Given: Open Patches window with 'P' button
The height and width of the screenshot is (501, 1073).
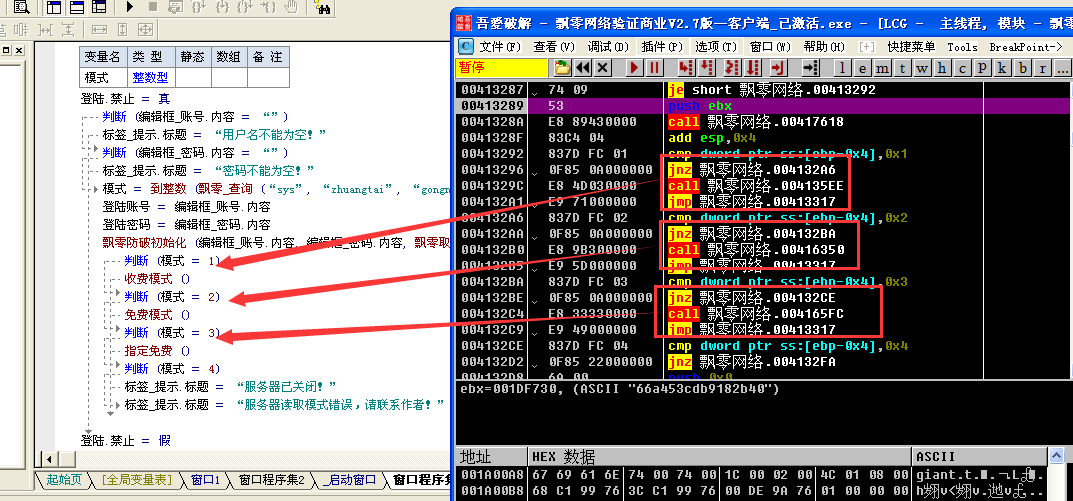Looking at the screenshot, I should [x=983, y=68].
